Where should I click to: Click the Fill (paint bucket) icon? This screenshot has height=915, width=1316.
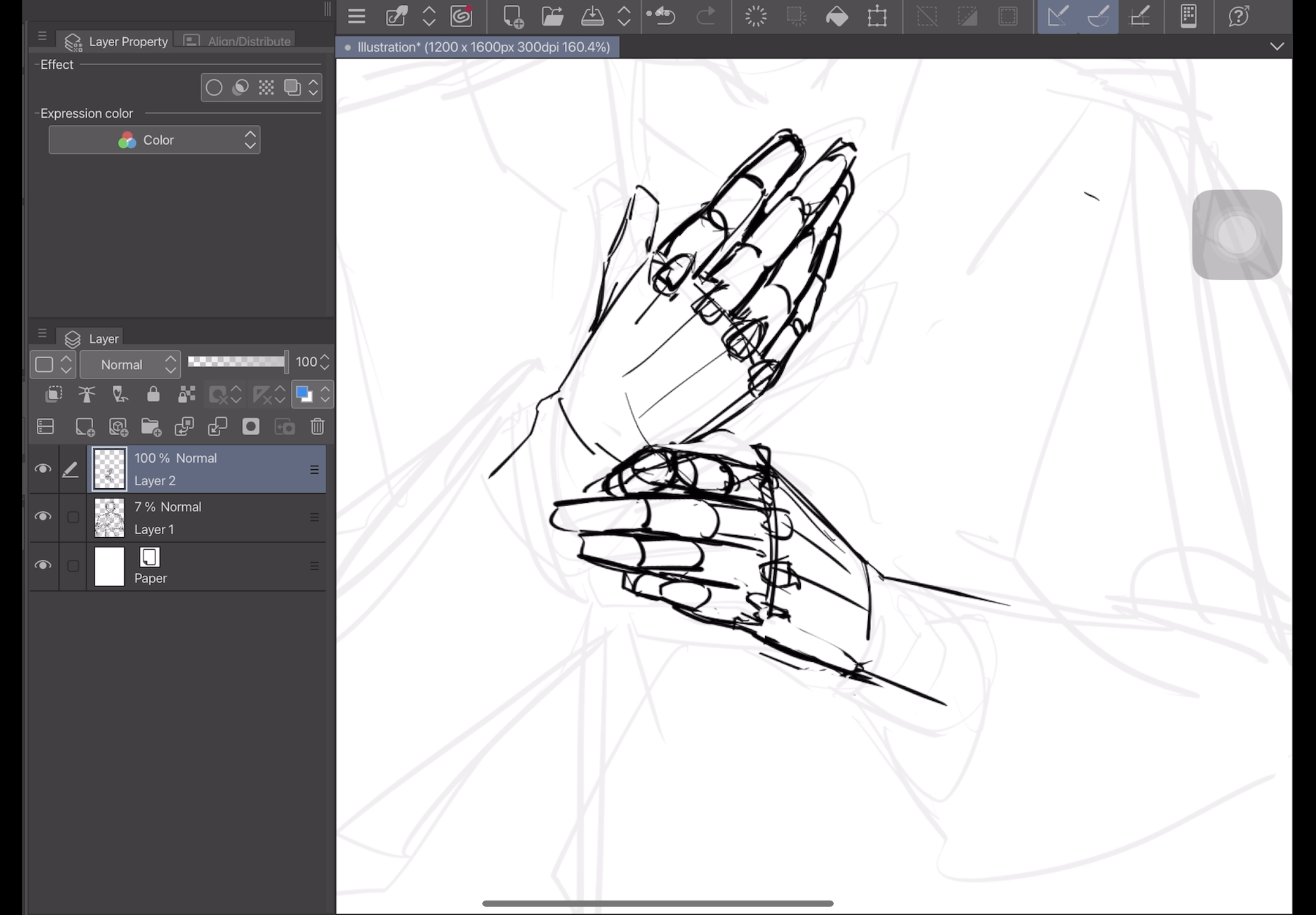pos(836,16)
